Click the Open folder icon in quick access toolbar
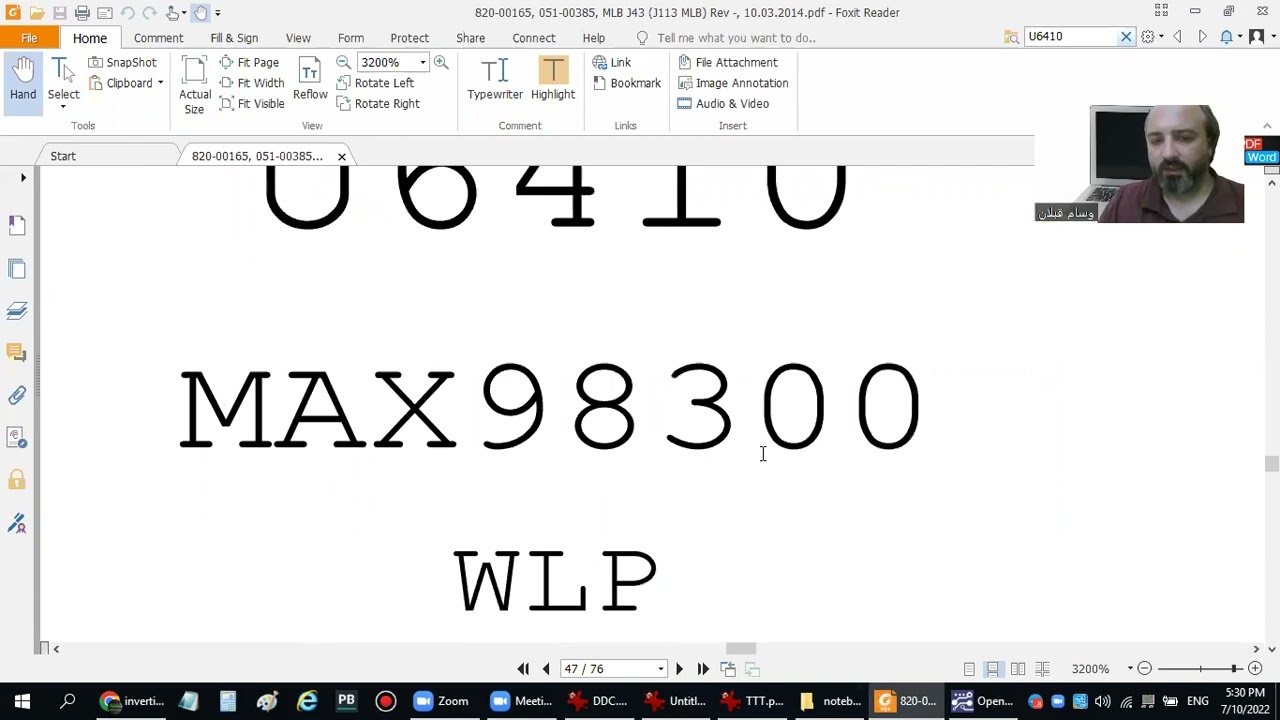Image resolution: width=1280 pixels, height=720 pixels. [x=37, y=13]
